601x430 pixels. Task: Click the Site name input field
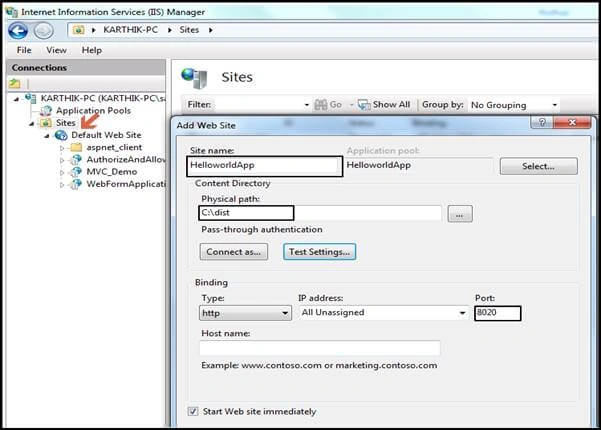point(264,166)
